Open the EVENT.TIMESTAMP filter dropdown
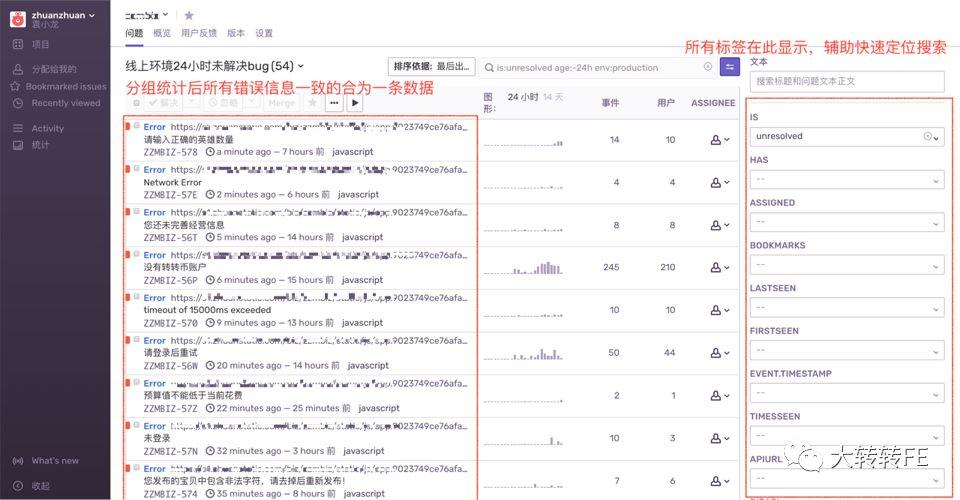 pos(847,393)
